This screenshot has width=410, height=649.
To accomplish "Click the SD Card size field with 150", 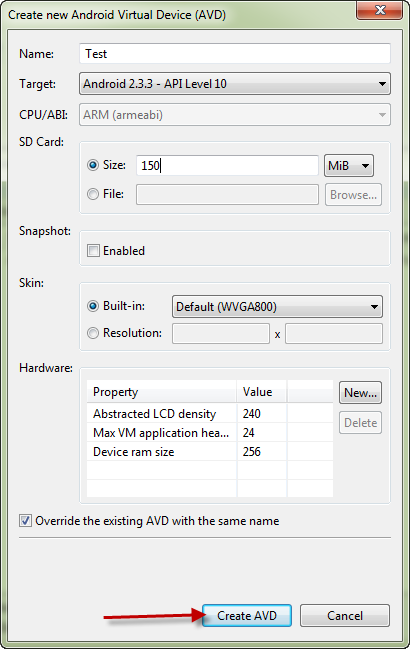I will point(227,166).
